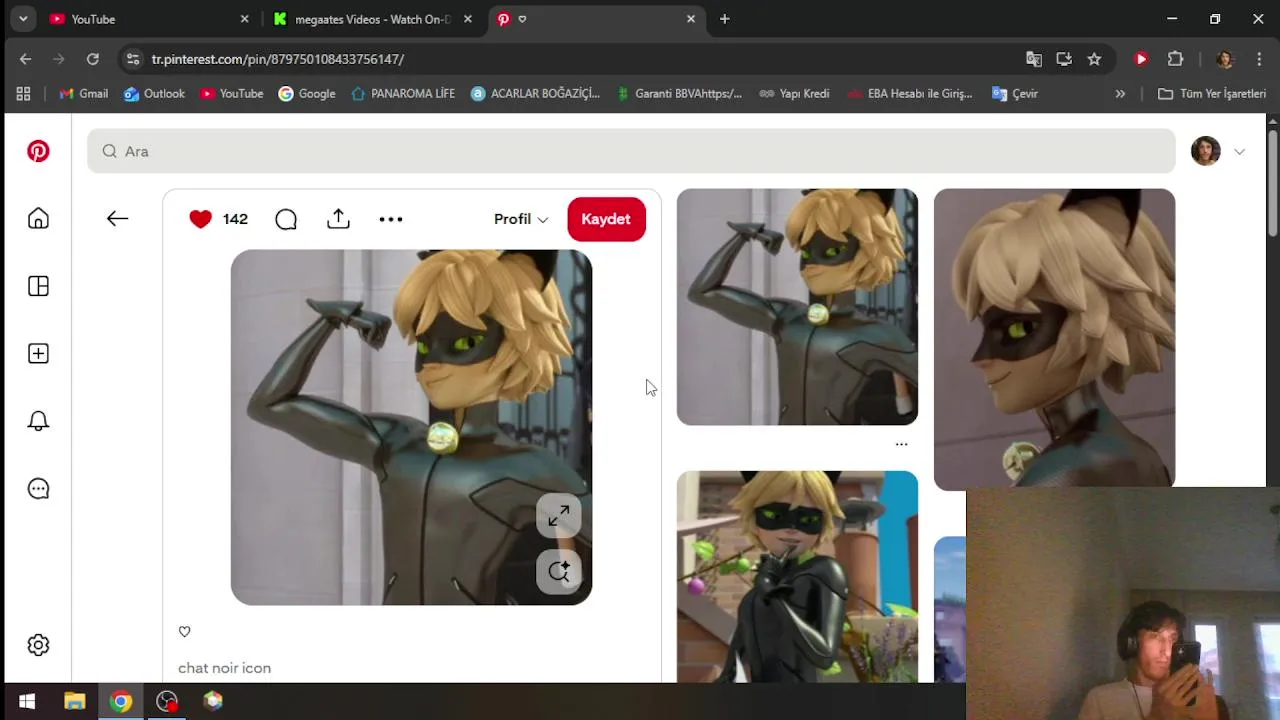Go back with the browser toolbar arrow
The image size is (1280, 720).
click(25, 59)
